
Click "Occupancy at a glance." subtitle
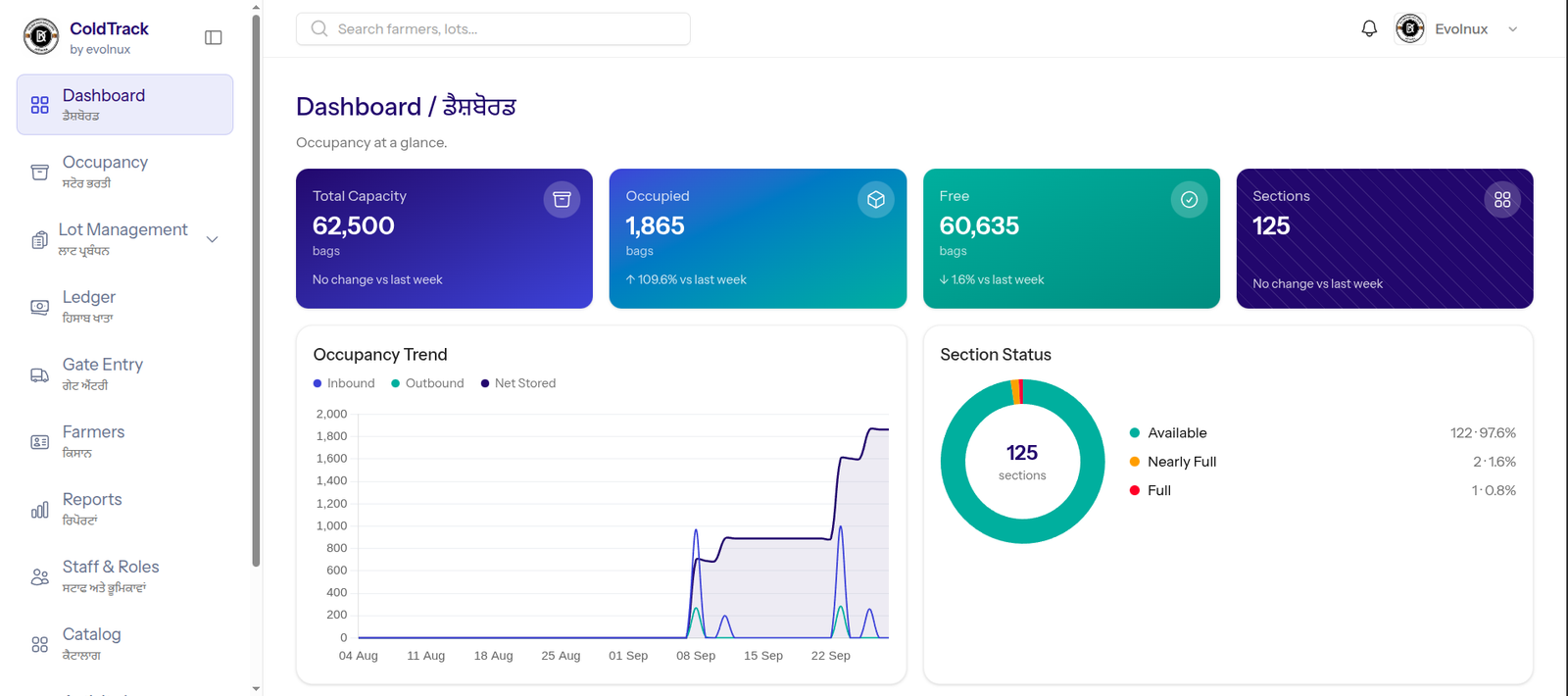pyautogui.click(x=371, y=142)
